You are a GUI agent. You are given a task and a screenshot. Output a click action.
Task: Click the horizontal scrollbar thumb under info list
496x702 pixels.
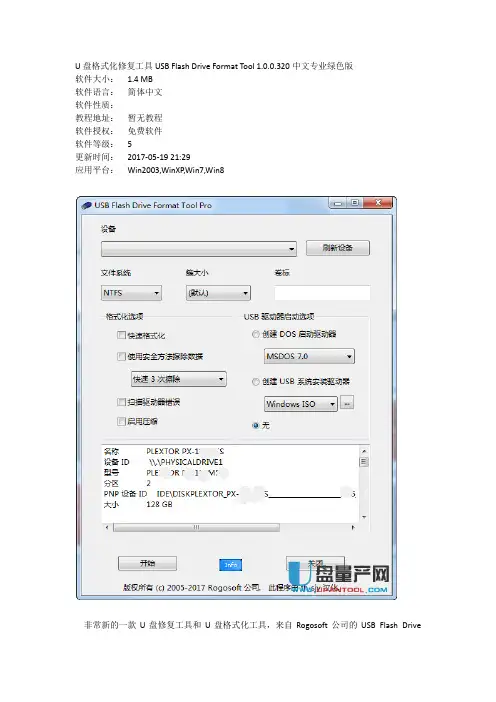pos(197,527)
